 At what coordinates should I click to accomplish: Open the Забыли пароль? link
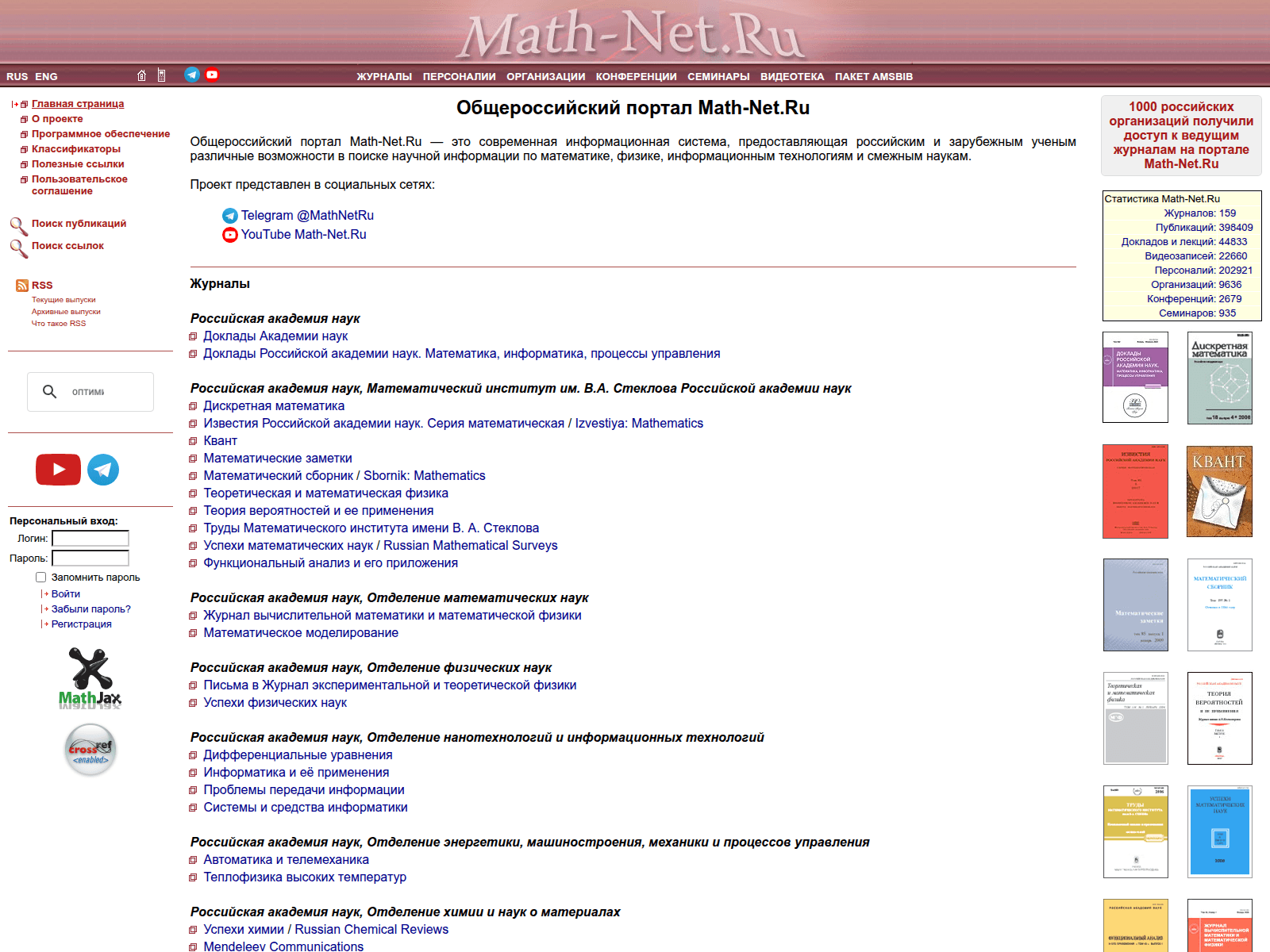pyautogui.click(x=91, y=609)
